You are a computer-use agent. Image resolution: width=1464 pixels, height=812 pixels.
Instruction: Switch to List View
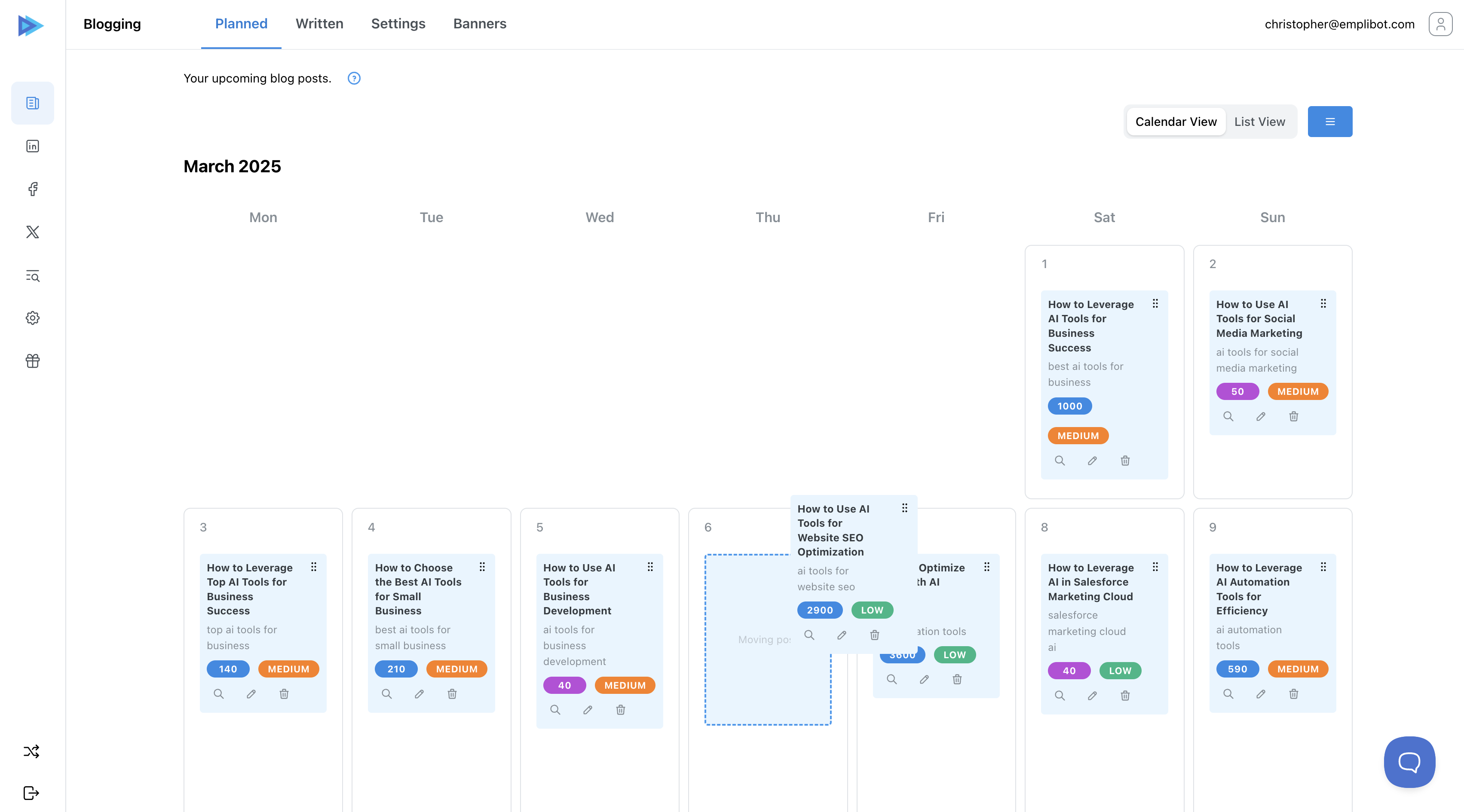point(1259,121)
